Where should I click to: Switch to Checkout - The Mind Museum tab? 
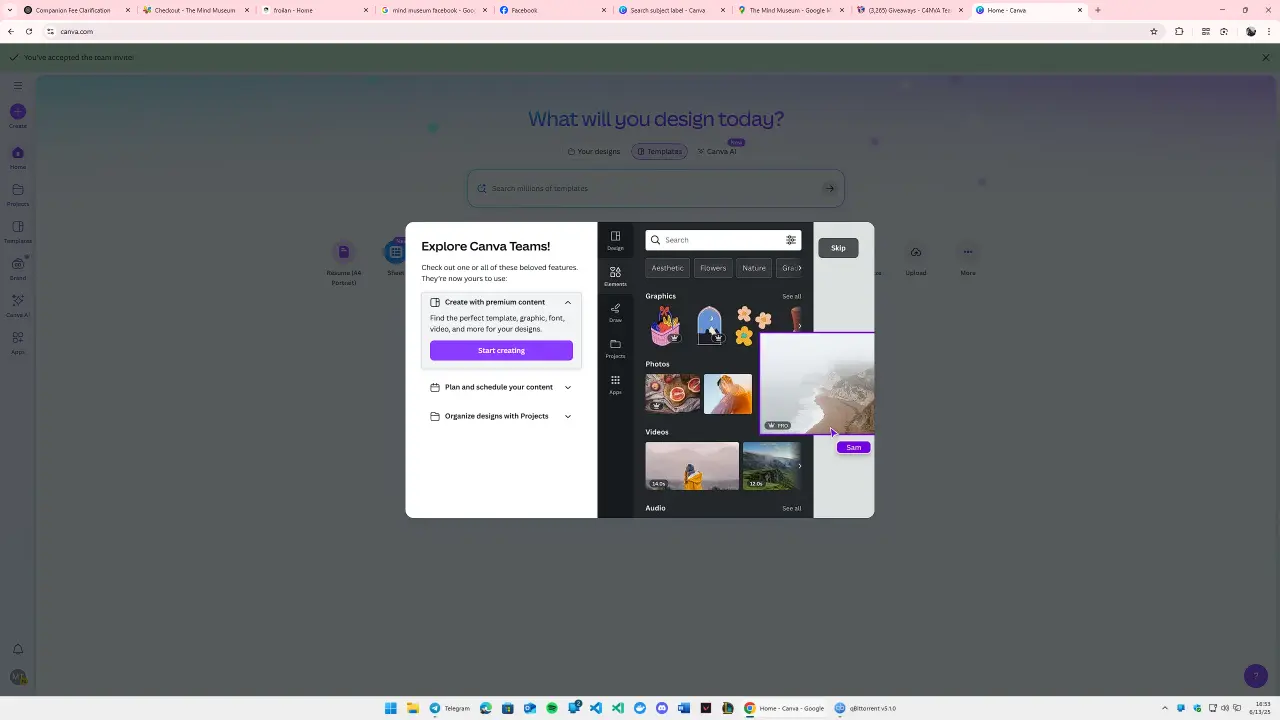pyautogui.click(x=195, y=10)
